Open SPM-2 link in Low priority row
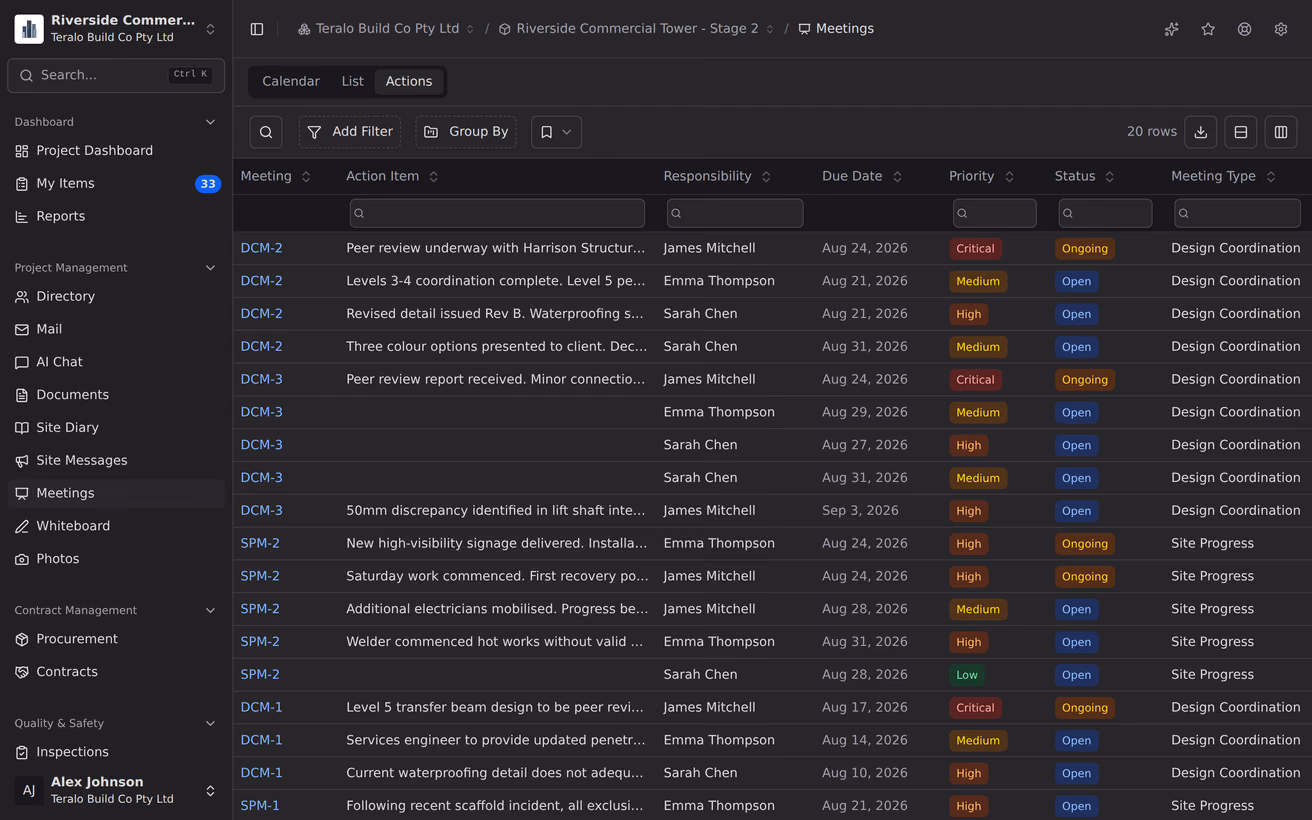The height and width of the screenshot is (820, 1312). [x=260, y=675]
